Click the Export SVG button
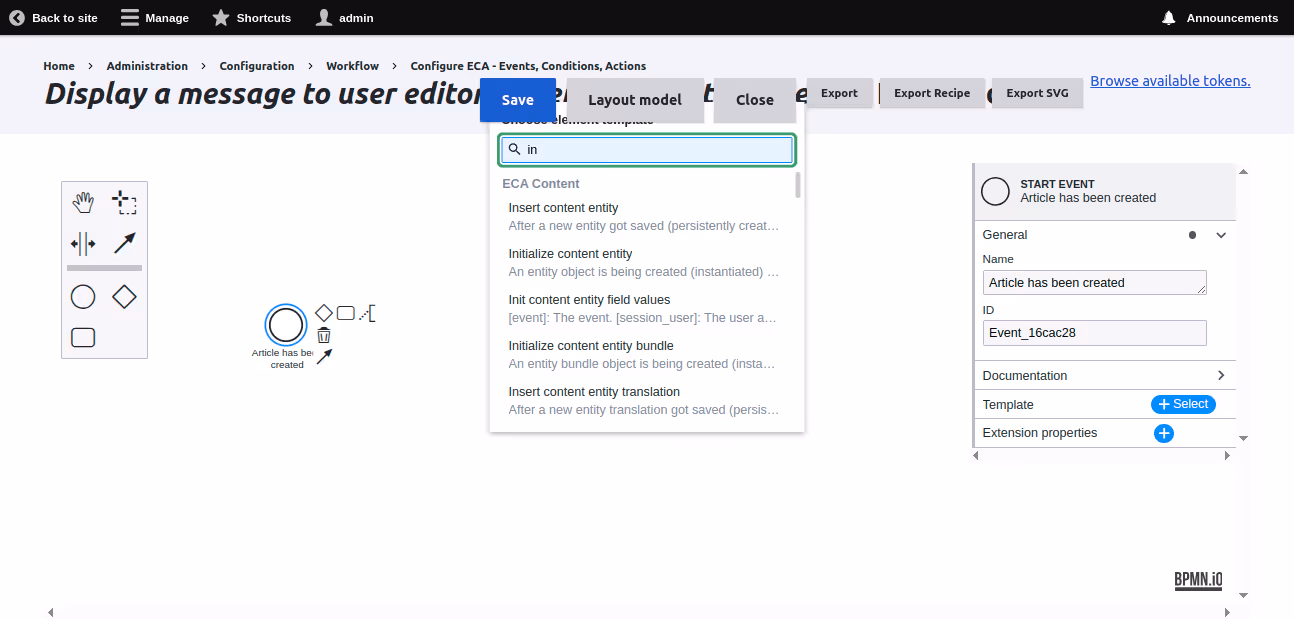 pyautogui.click(x=1037, y=93)
